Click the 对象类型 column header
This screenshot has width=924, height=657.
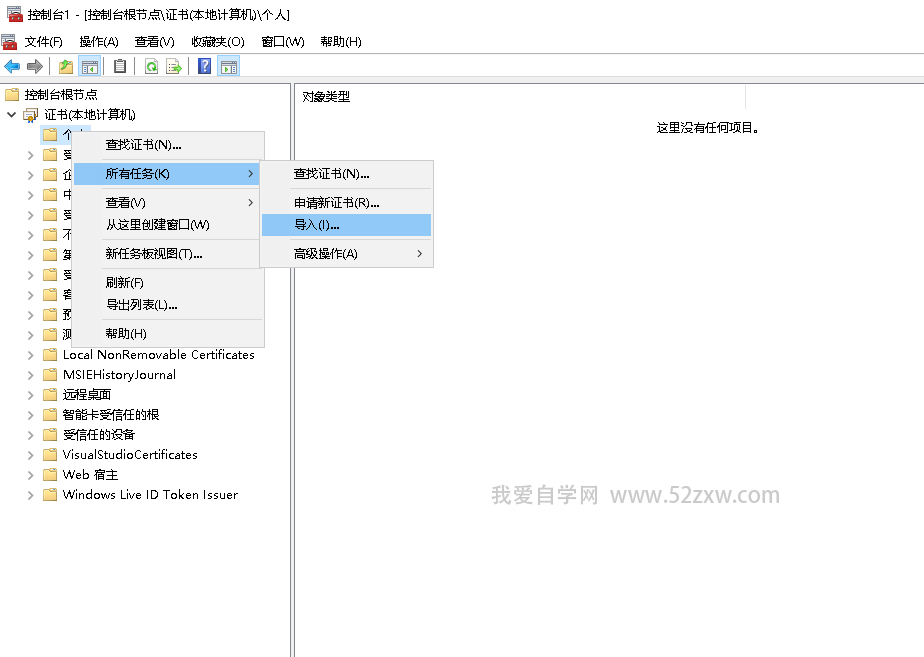click(x=326, y=97)
